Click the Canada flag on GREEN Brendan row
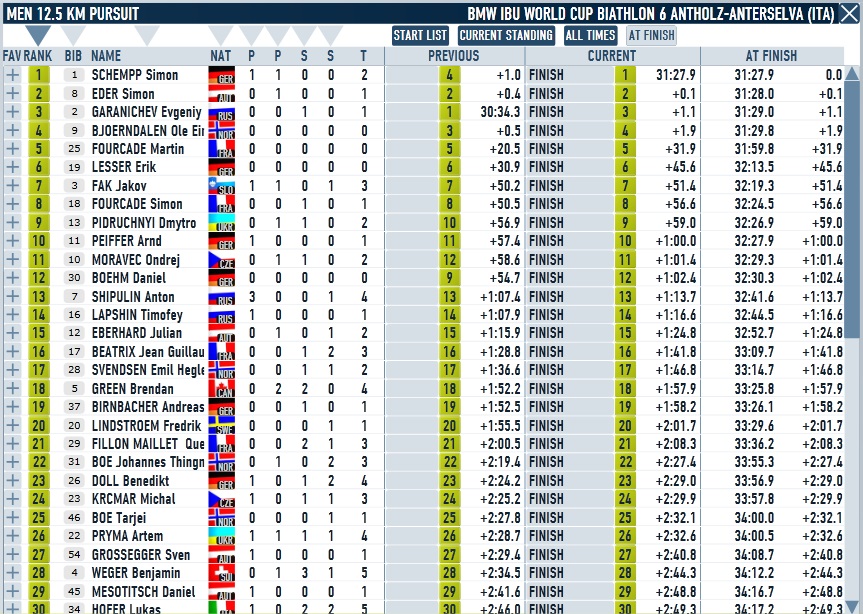Image resolution: width=863 pixels, height=614 pixels. click(222, 388)
